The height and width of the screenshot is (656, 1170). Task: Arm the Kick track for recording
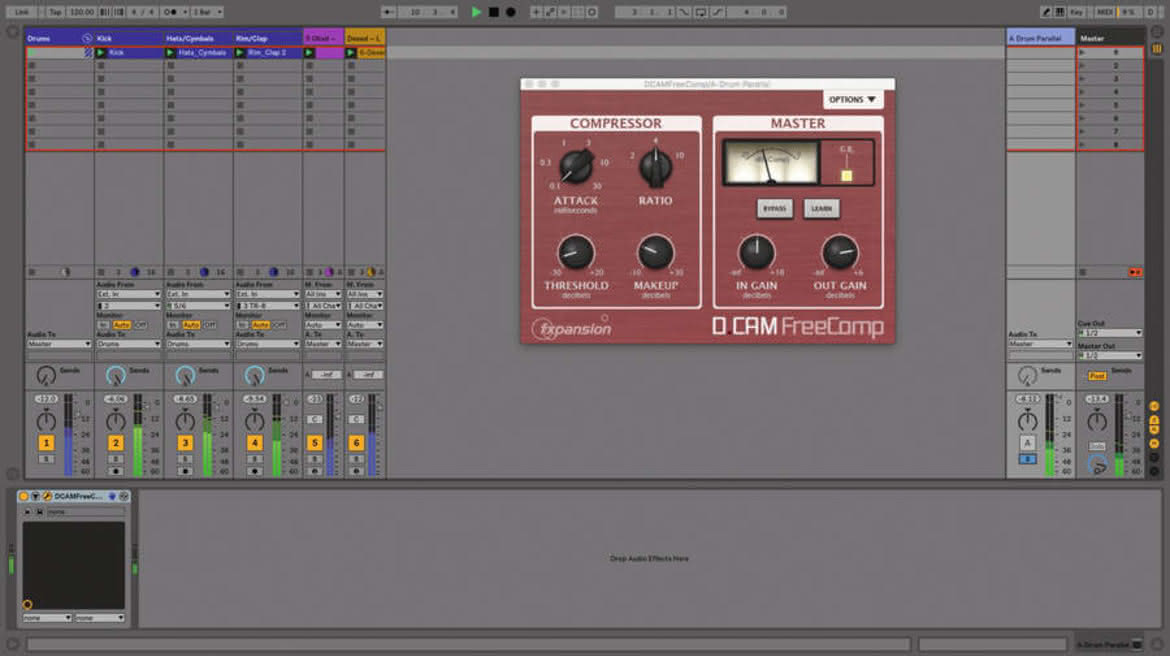pos(116,471)
